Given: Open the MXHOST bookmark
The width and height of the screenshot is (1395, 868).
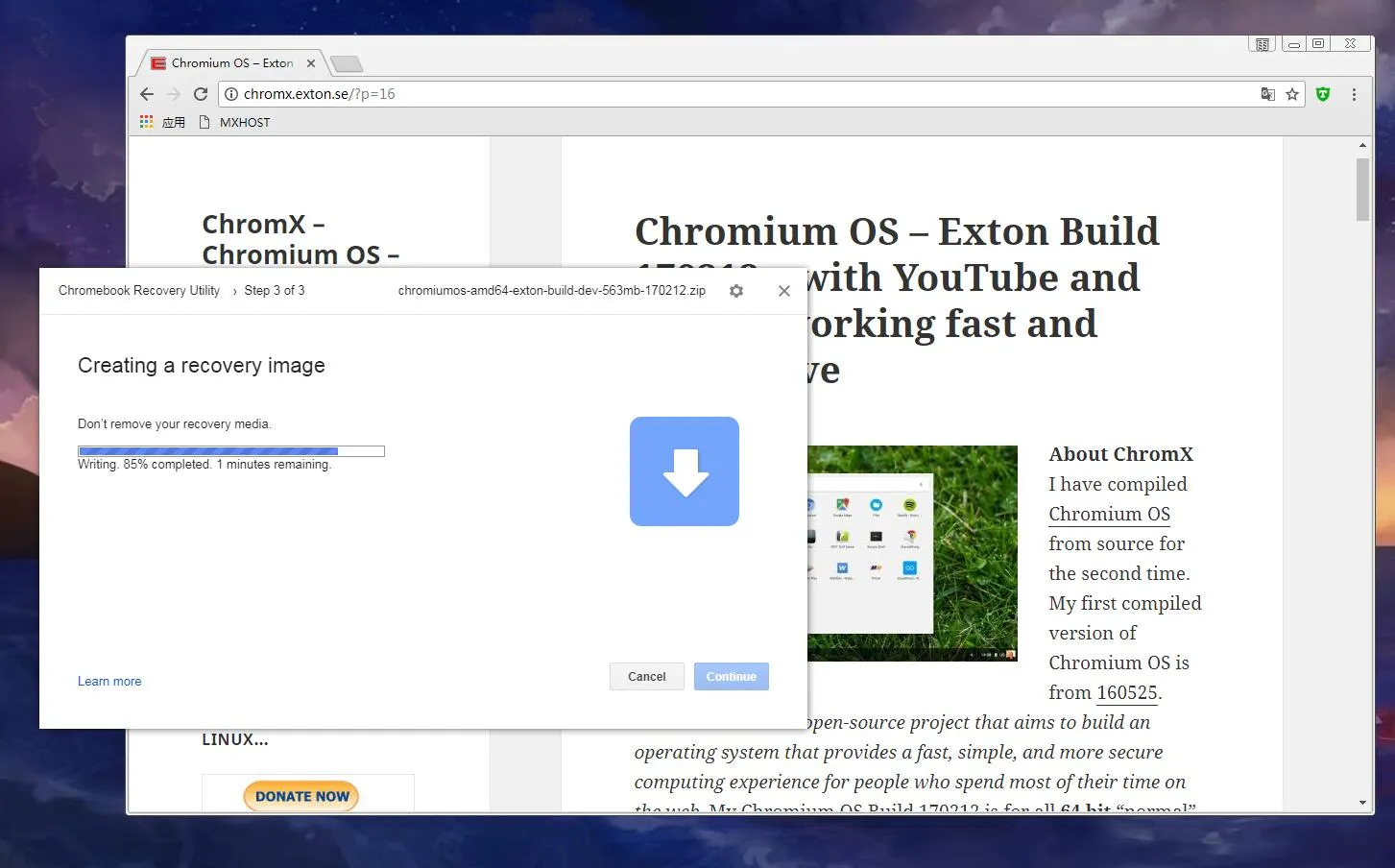Looking at the screenshot, I should pos(235,122).
